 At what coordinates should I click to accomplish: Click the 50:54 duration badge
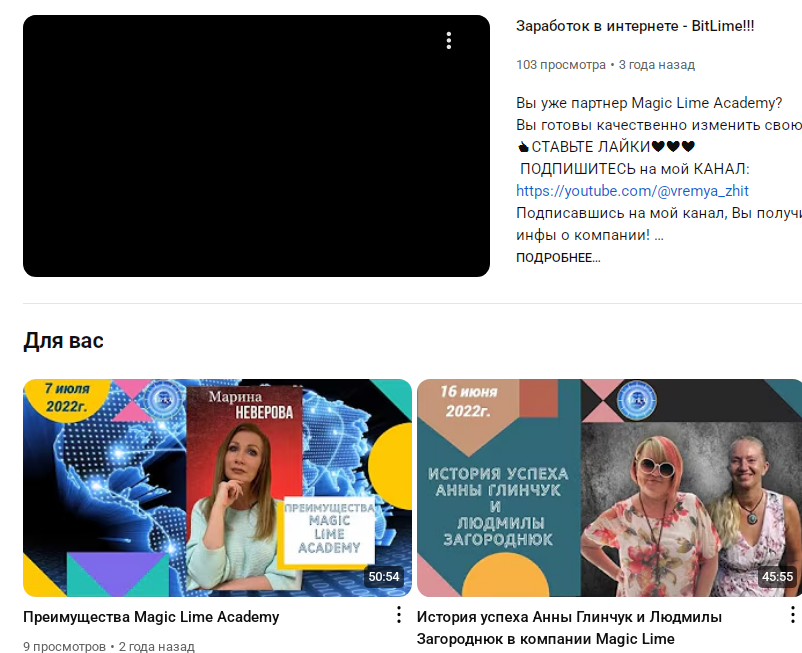click(384, 577)
